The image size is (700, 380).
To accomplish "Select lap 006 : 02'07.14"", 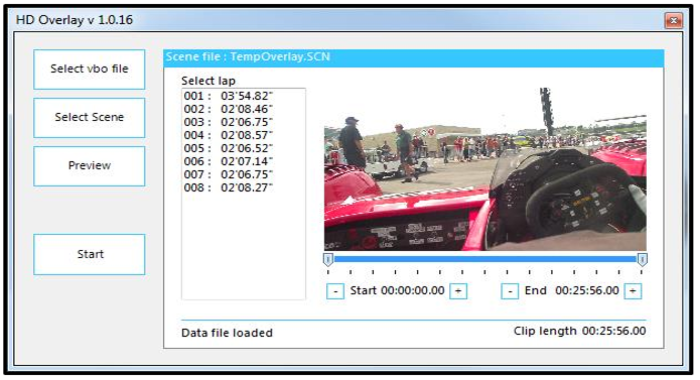I will 243,161.
